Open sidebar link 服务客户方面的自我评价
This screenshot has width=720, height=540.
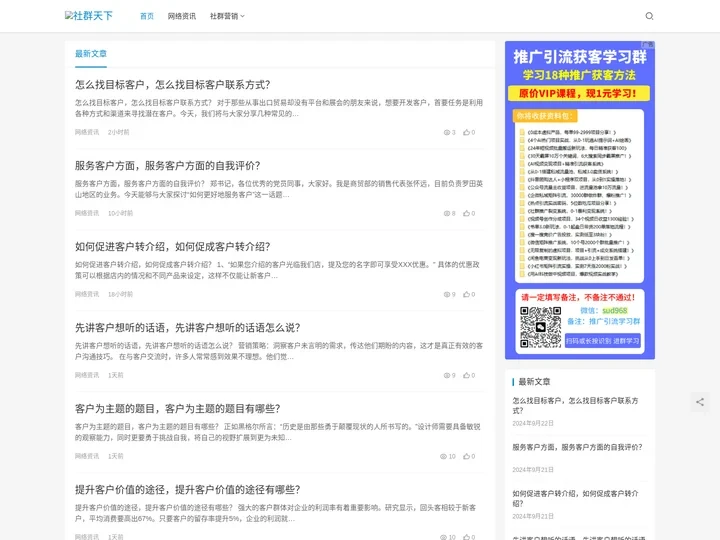(577, 447)
